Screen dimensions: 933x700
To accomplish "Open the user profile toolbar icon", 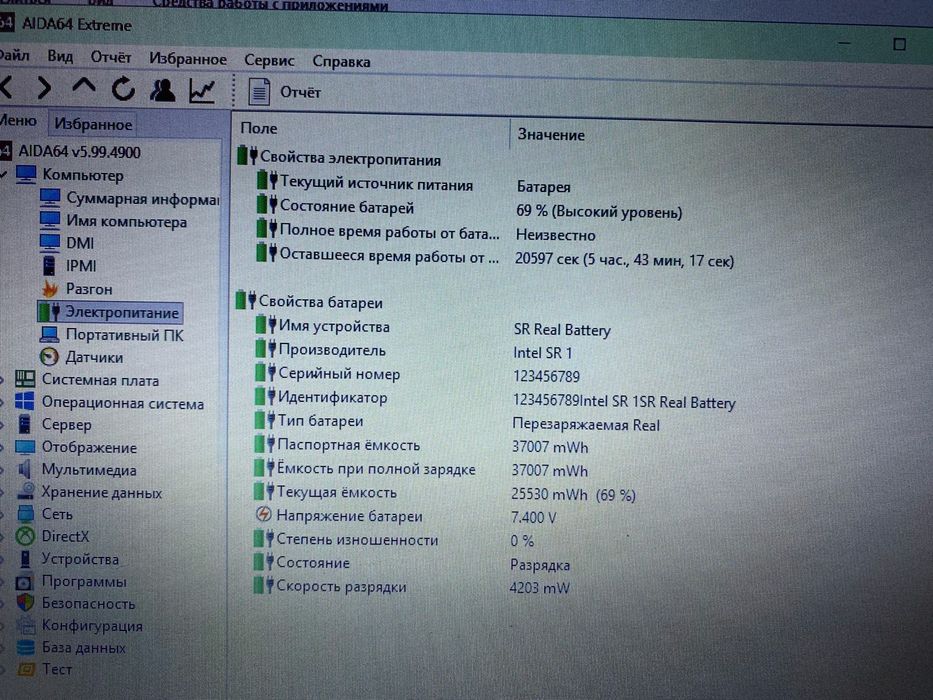I will [x=162, y=90].
